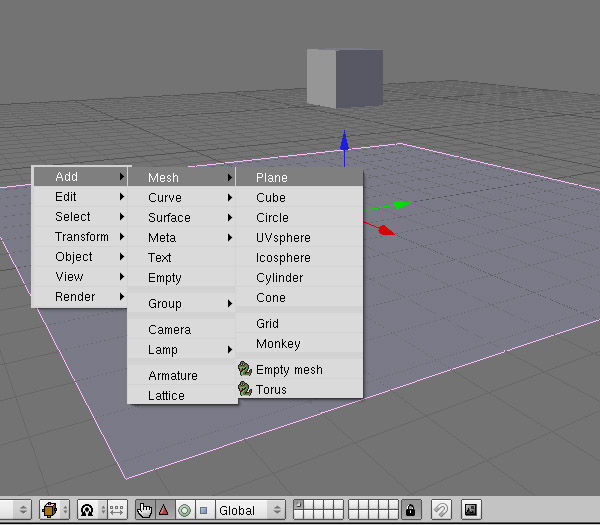Image resolution: width=600 pixels, height=525 pixels.
Task: Click the blue Z-axis manipulator arrow
Action: pyautogui.click(x=344, y=141)
